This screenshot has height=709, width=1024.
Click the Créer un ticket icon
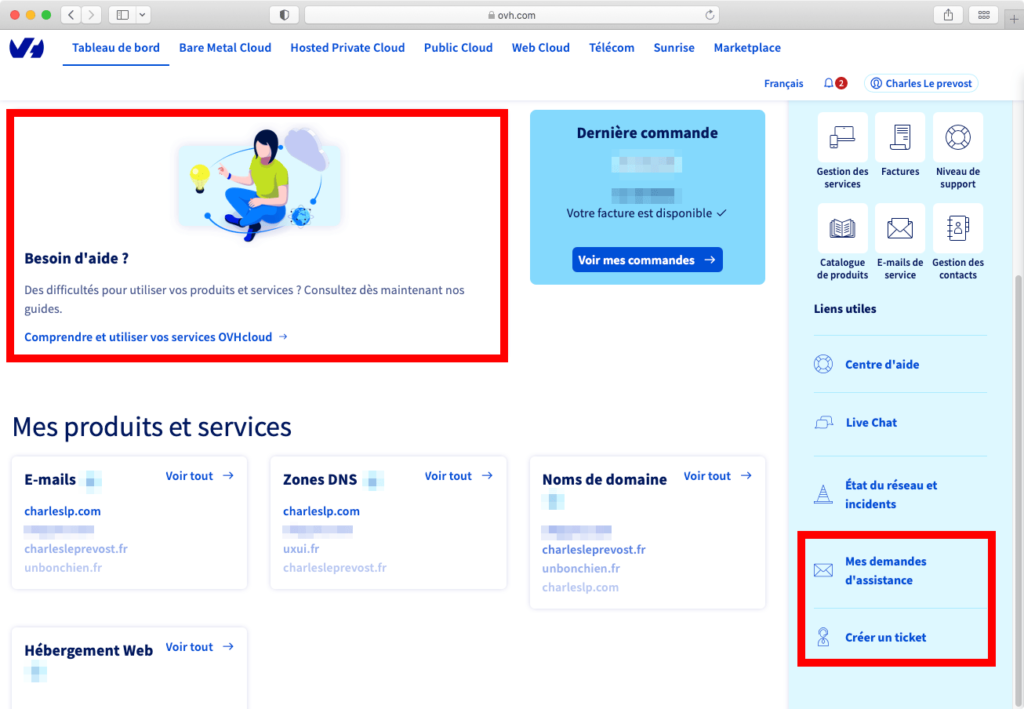pyautogui.click(x=823, y=637)
